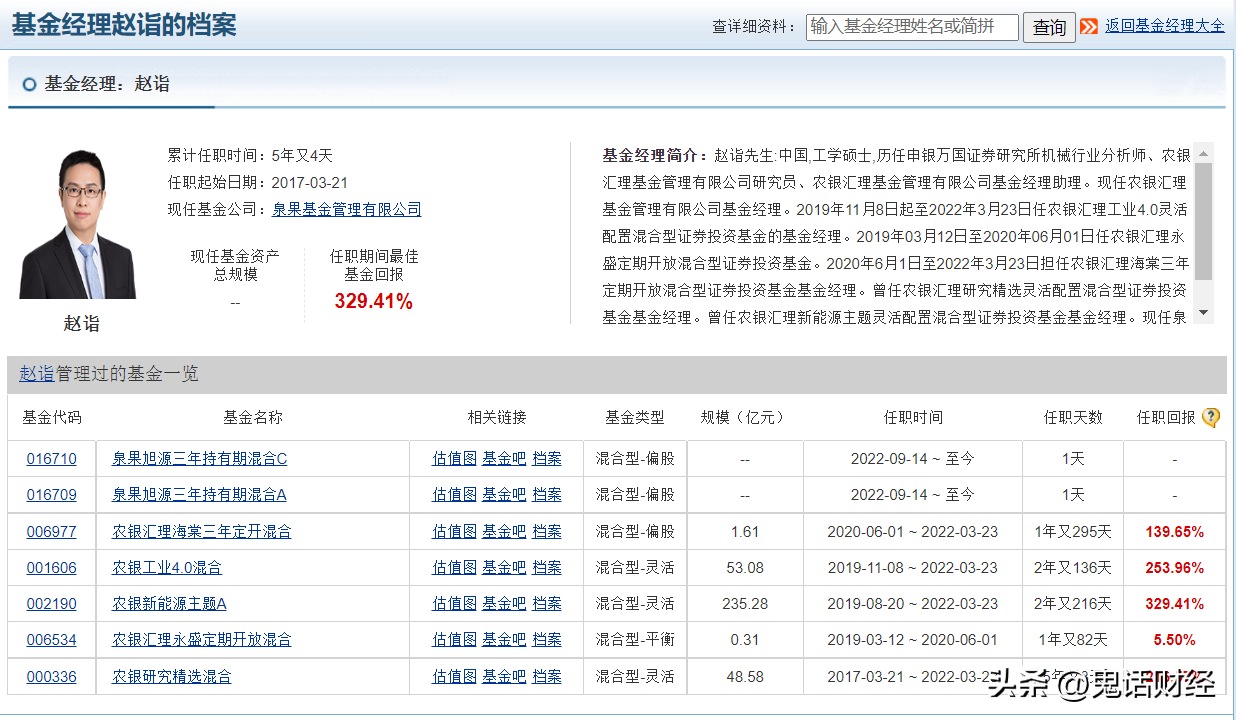Image resolution: width=1236 pixels, height=720 pixels.
Task: Click 2年又136天 tenure days cell
Action: click(x=1073, y=568)
